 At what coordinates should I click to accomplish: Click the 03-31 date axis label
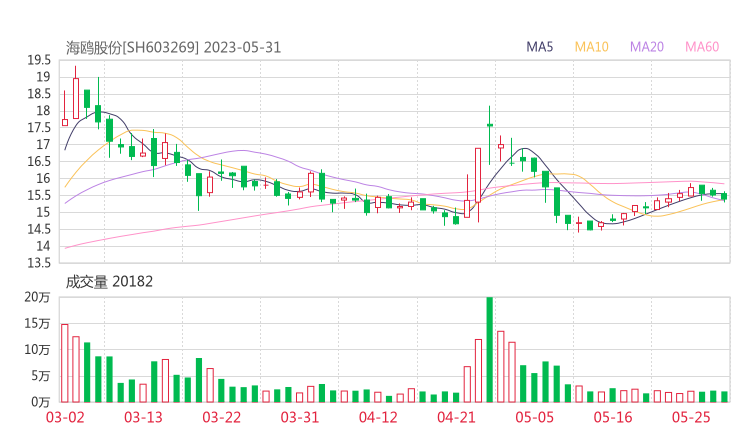pyautogui.click(x=300, y=418)
